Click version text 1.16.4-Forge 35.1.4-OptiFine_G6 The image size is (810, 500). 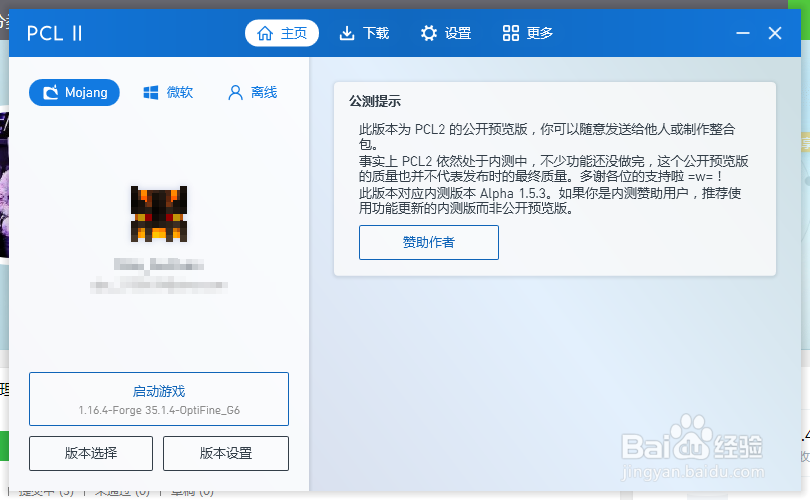(159, 410)
